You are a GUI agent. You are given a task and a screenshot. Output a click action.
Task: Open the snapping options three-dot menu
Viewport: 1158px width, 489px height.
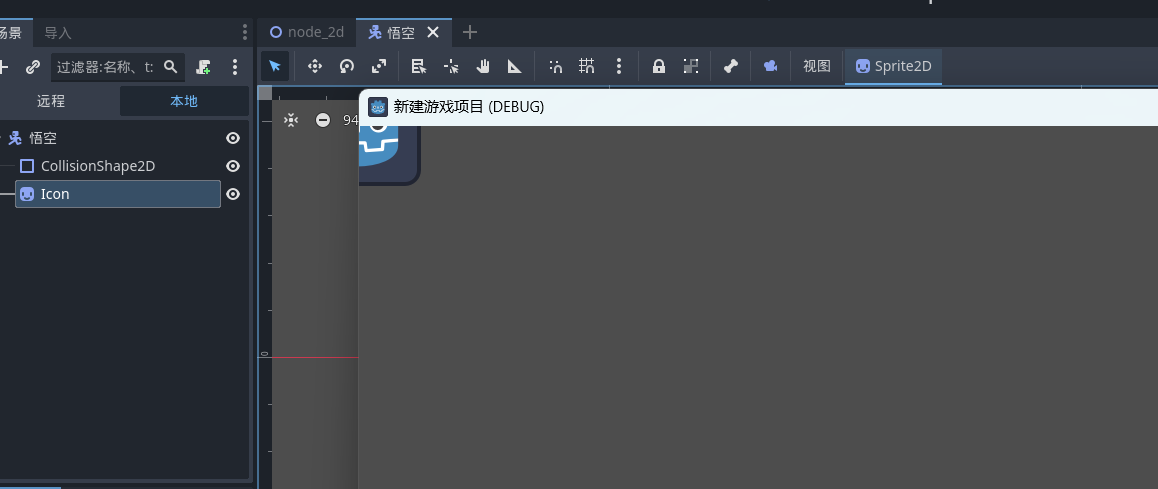(x=619, y=67)
